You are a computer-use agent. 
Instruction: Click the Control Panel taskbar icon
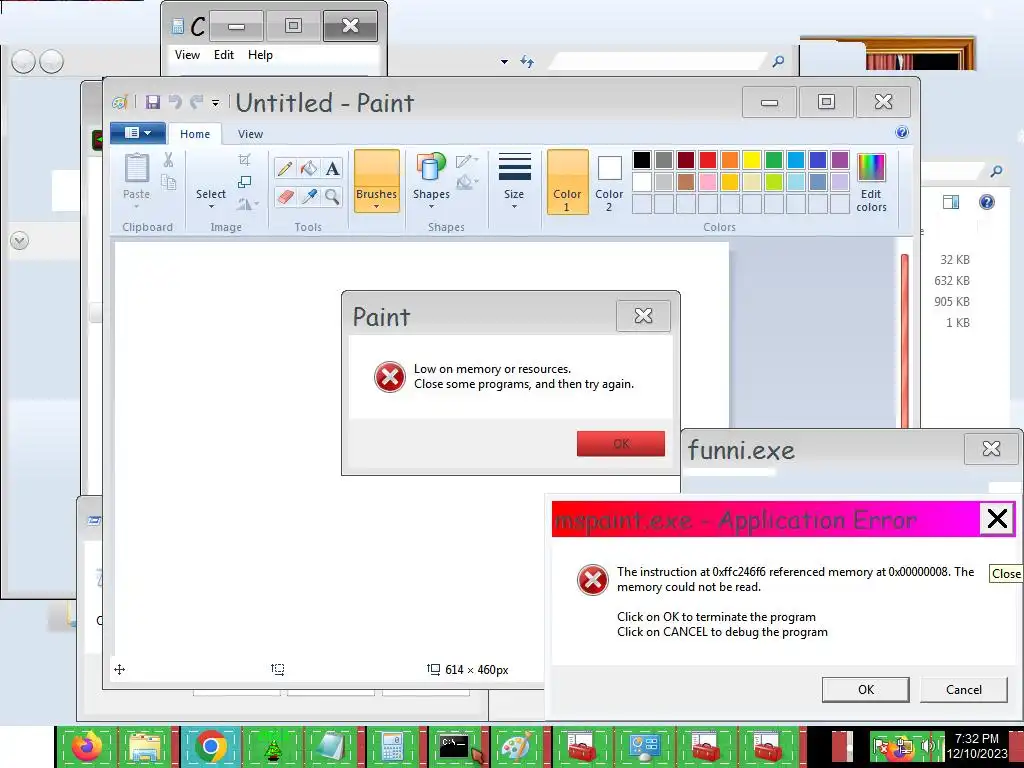(x=644, y=746)
